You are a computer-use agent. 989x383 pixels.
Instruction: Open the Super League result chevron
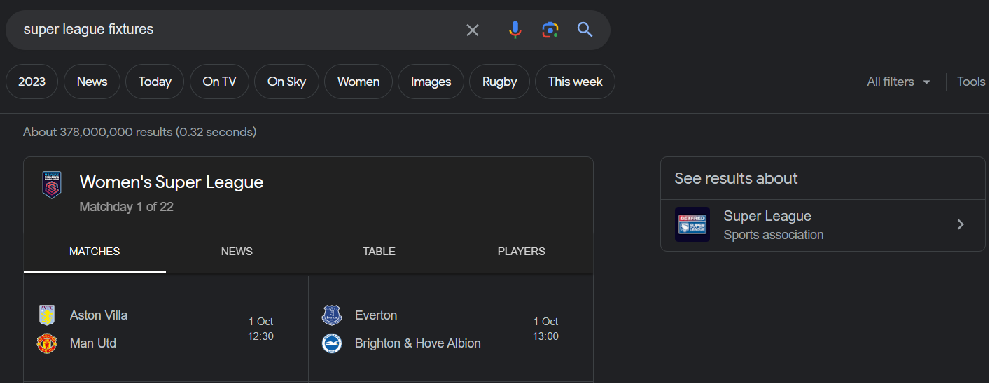960,225
